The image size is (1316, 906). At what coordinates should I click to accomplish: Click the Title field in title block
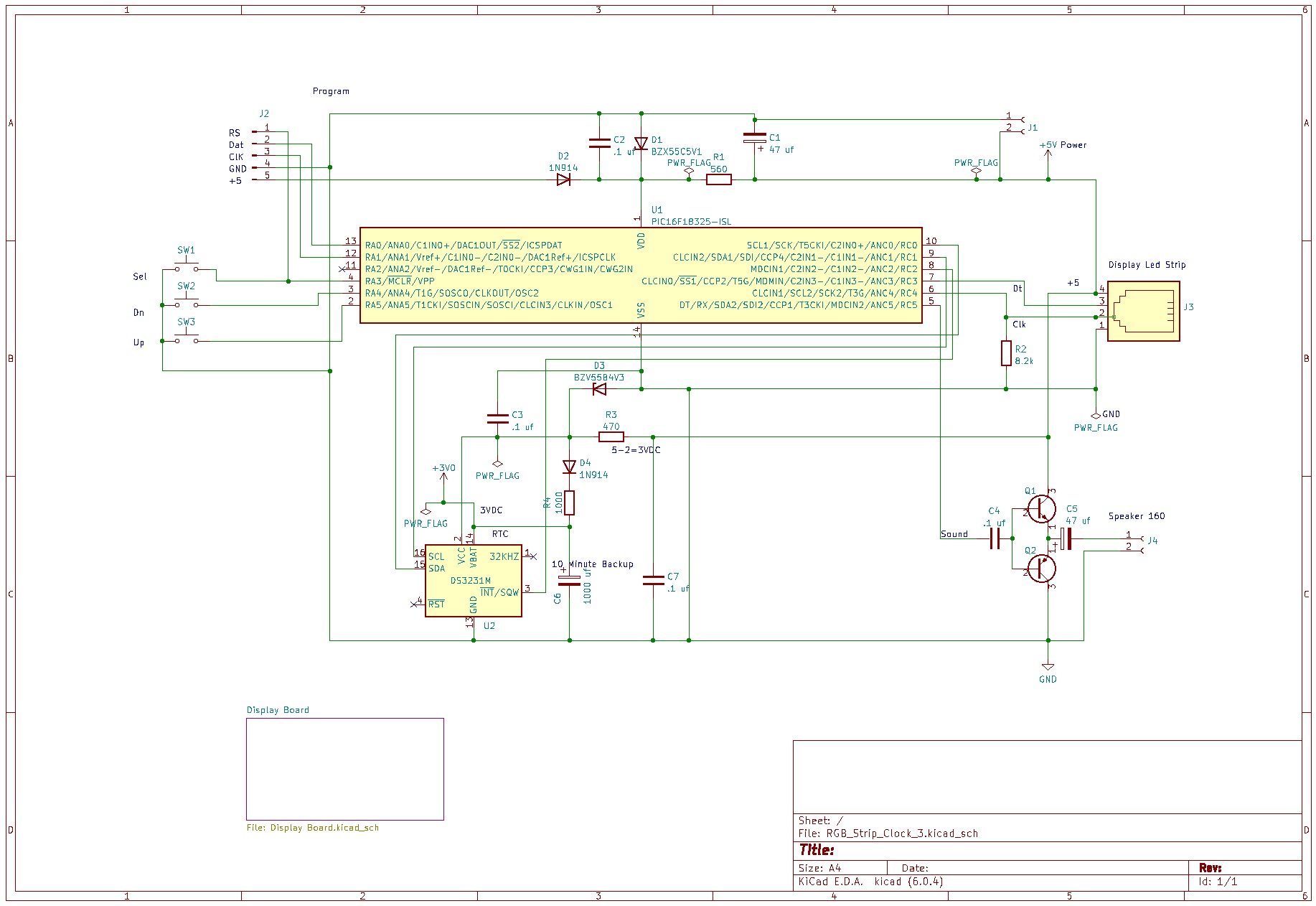[817, 850]
